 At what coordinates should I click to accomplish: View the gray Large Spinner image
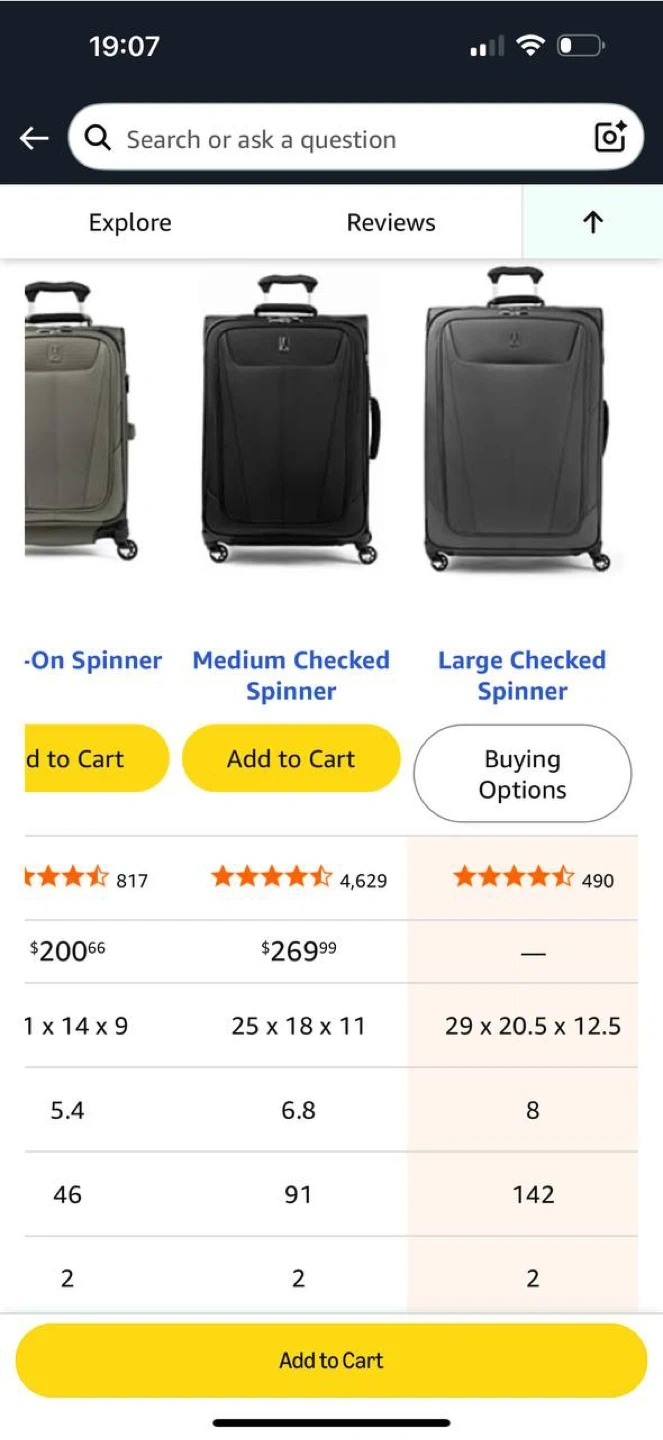pos(517,420)
